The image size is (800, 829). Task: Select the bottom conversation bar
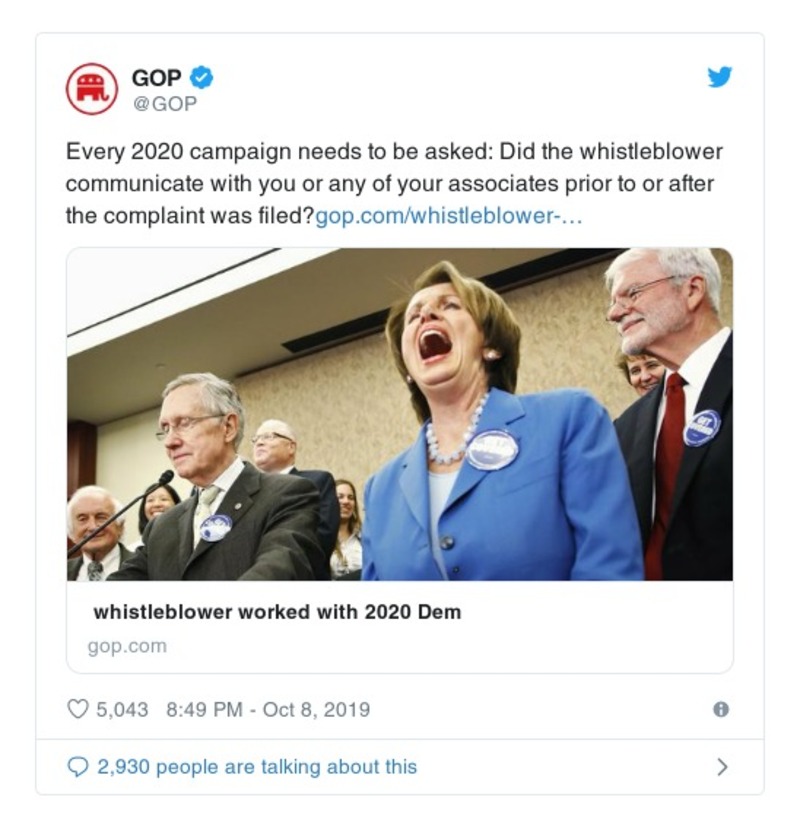pyautogui.click(x=400, y=763)
